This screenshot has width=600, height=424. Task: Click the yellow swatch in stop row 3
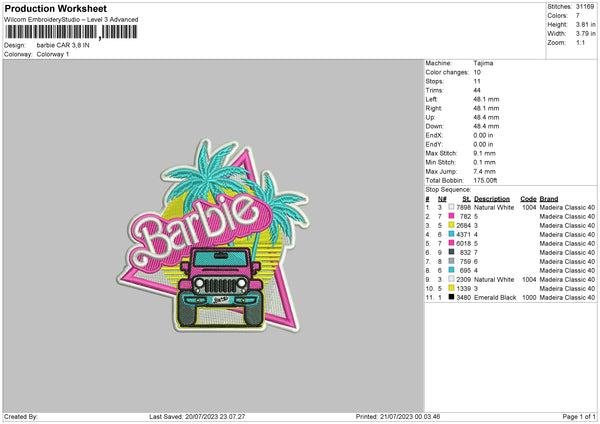pyautogui.click(x=452, y=225)
